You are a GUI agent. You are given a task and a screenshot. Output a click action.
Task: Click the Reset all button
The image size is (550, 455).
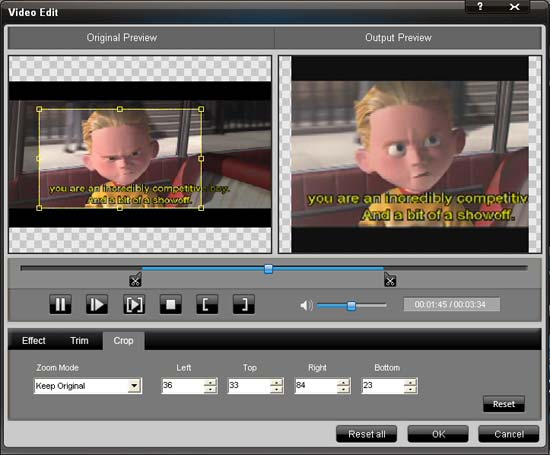[x=367, y=434]
